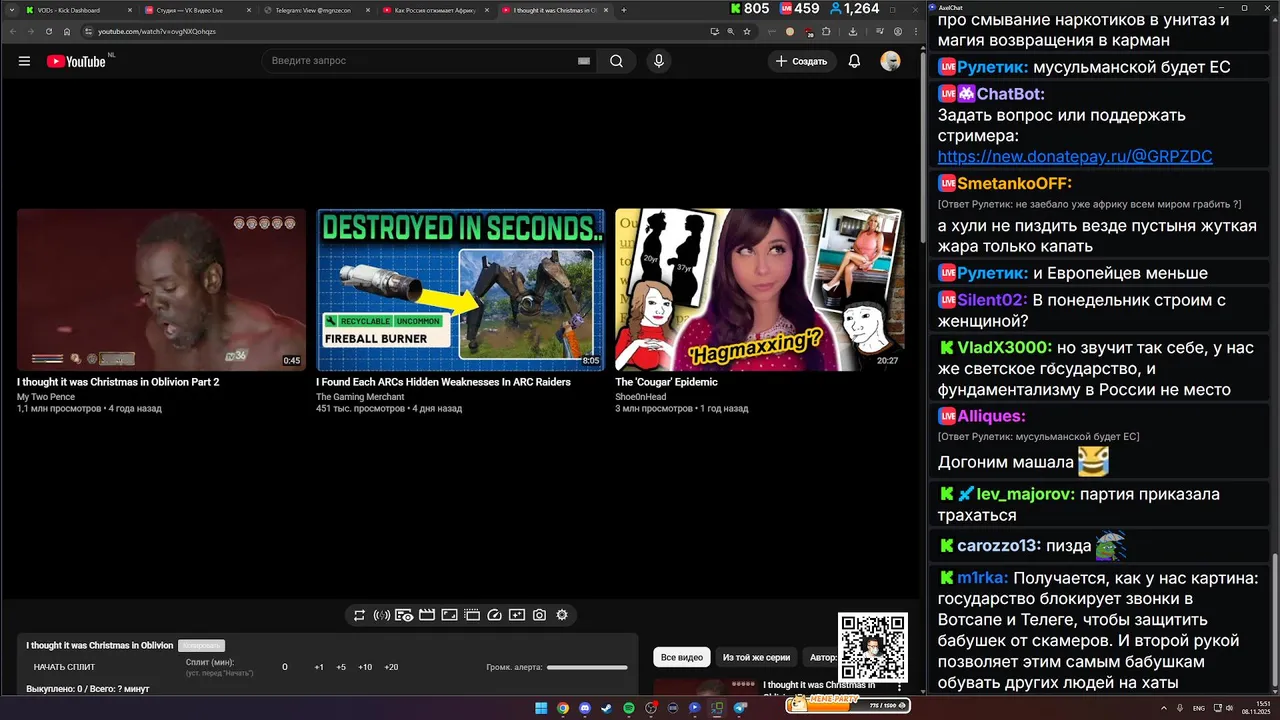Switch to Как Россия отжимает Африку tab
Viewport: 1280px width, 720px height.
click(x=435, y=10)
